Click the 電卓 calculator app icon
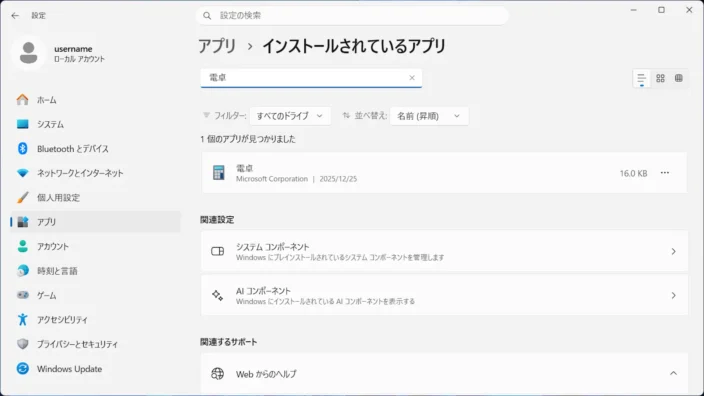Viewport: 704px width, 396px height. click(219, 173)
